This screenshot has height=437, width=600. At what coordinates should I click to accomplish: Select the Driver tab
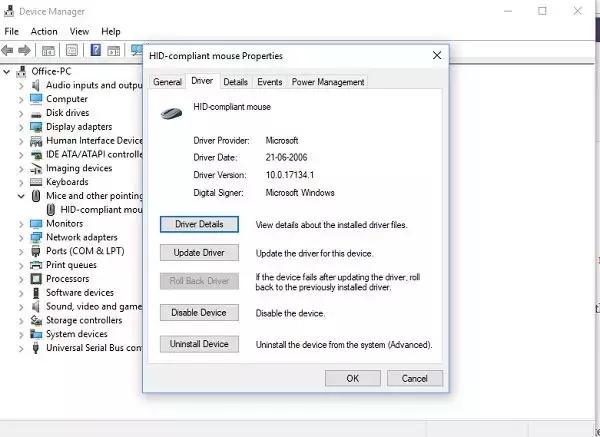pyautogui.click(x=202, y=81)
